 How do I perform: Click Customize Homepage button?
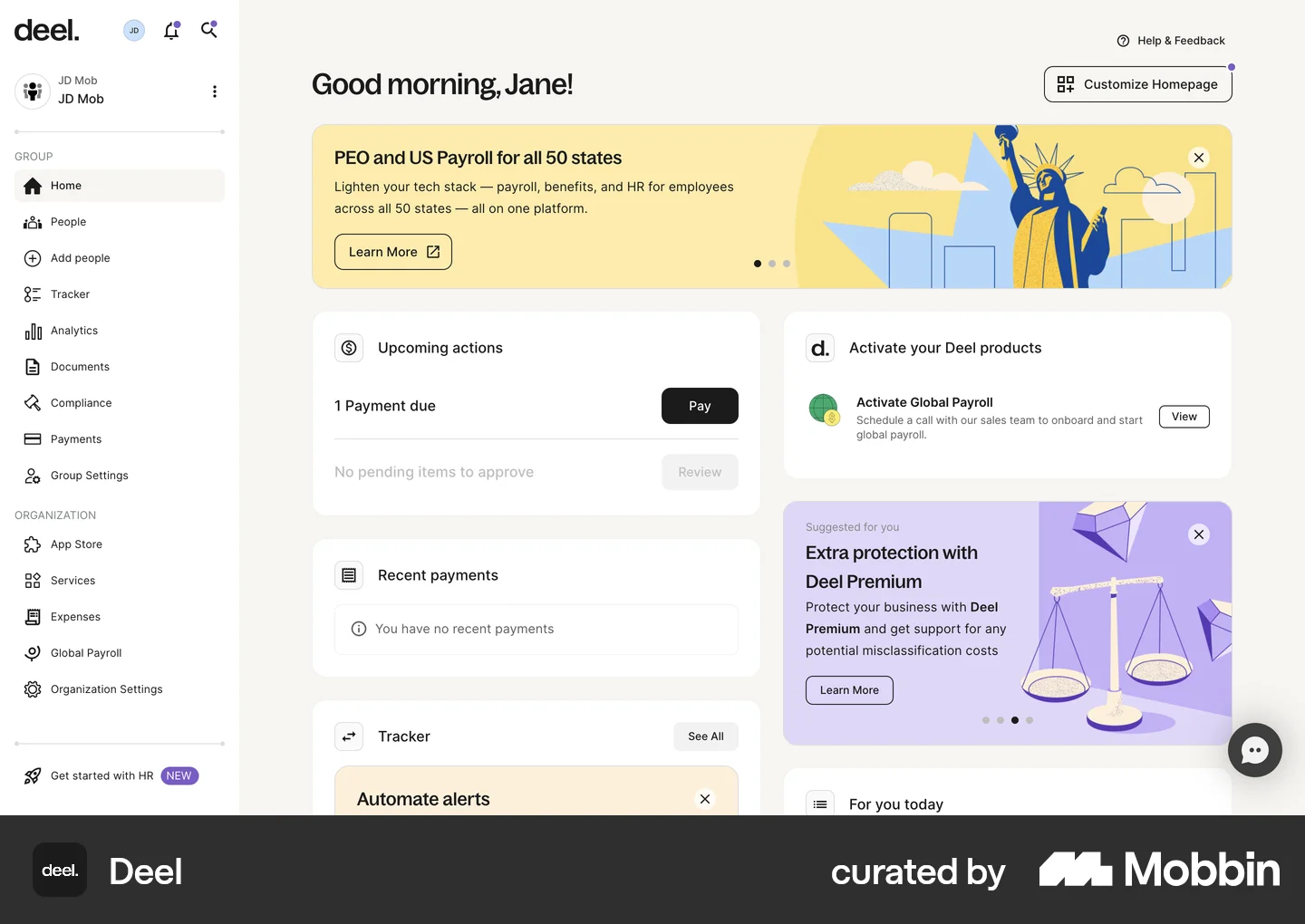[x=1138, y=84]
